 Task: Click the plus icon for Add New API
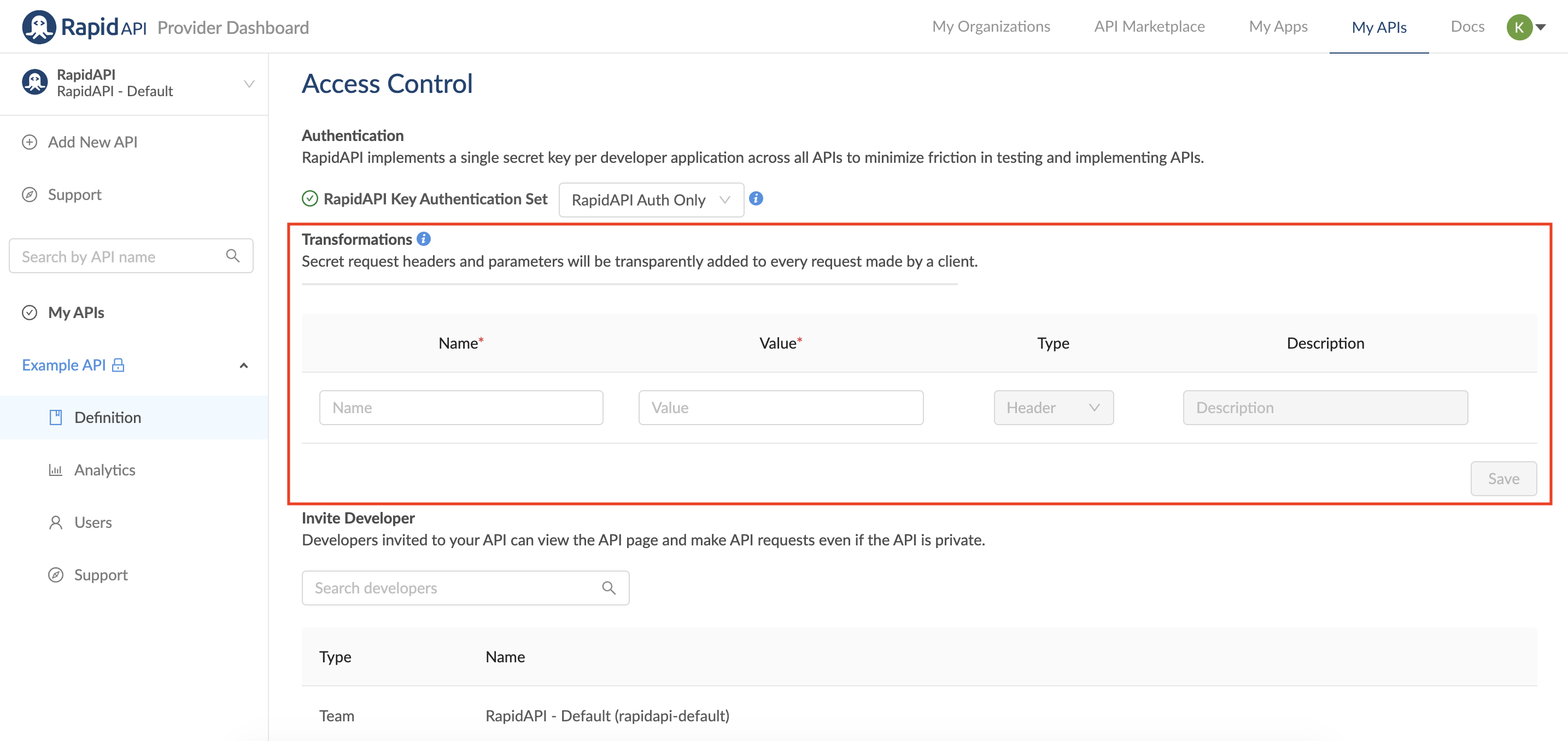click(x=29, y=142)
